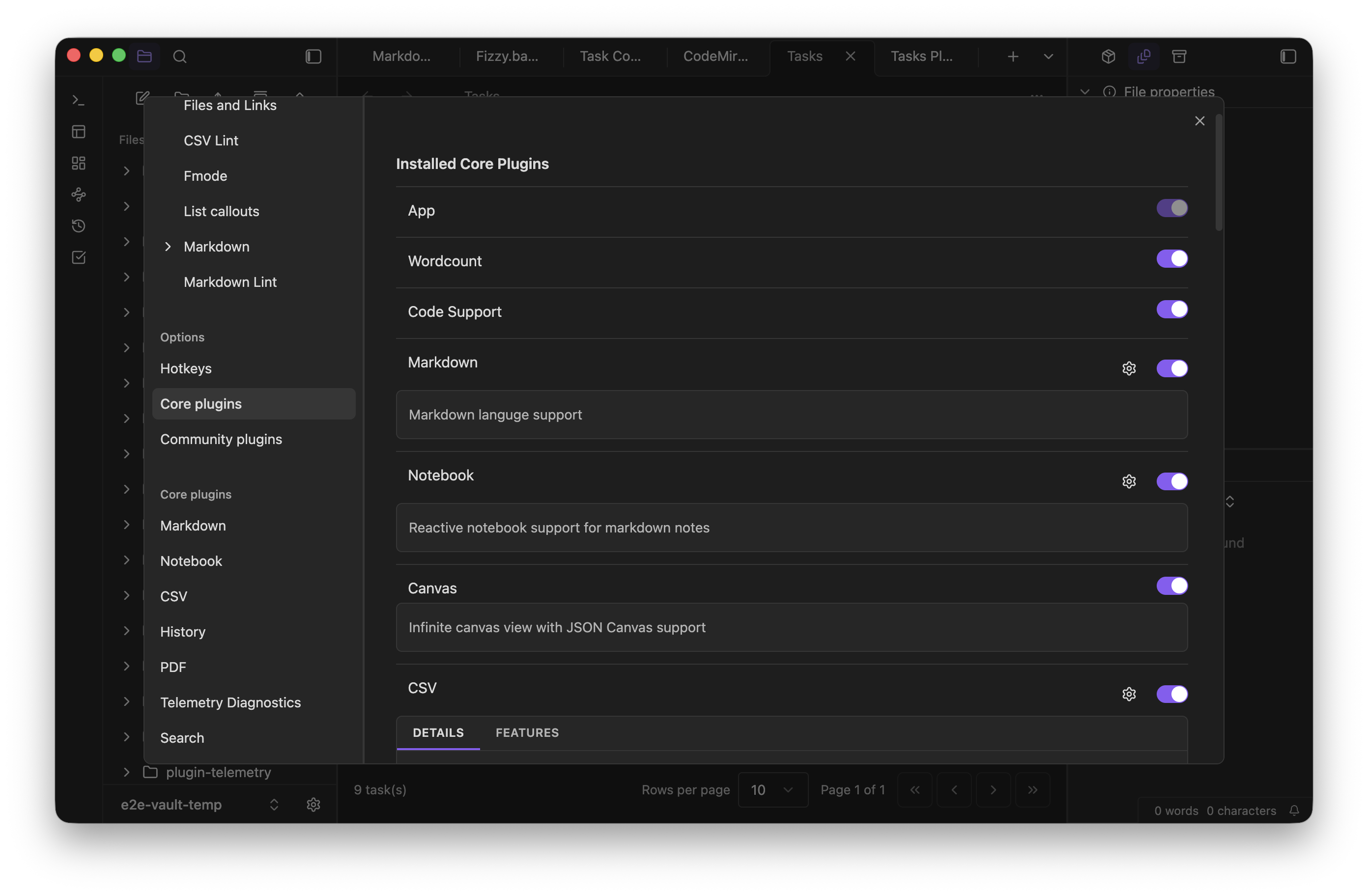This screenshot has width=1368, height=896.
Task: Switch to the Tasks Pl... tab
Action: 921,56
